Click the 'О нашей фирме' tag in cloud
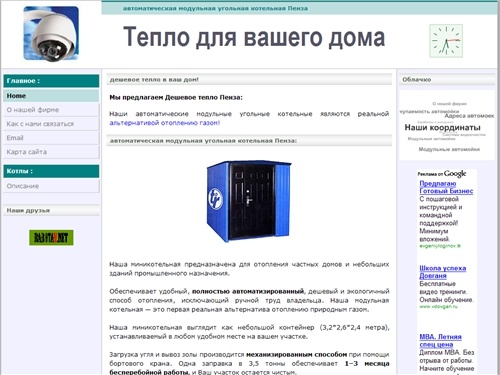The height and width of the screenshot is (375, 500). (449, 104)
